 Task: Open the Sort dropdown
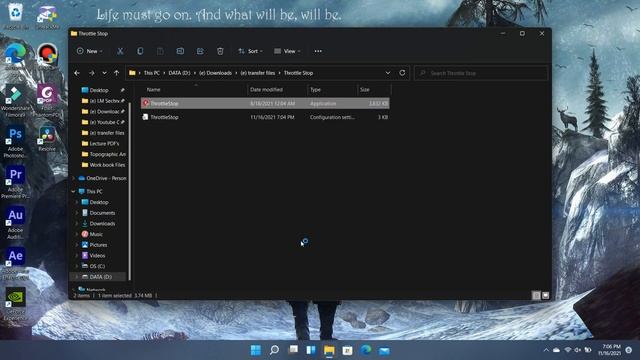click(250, 51)
